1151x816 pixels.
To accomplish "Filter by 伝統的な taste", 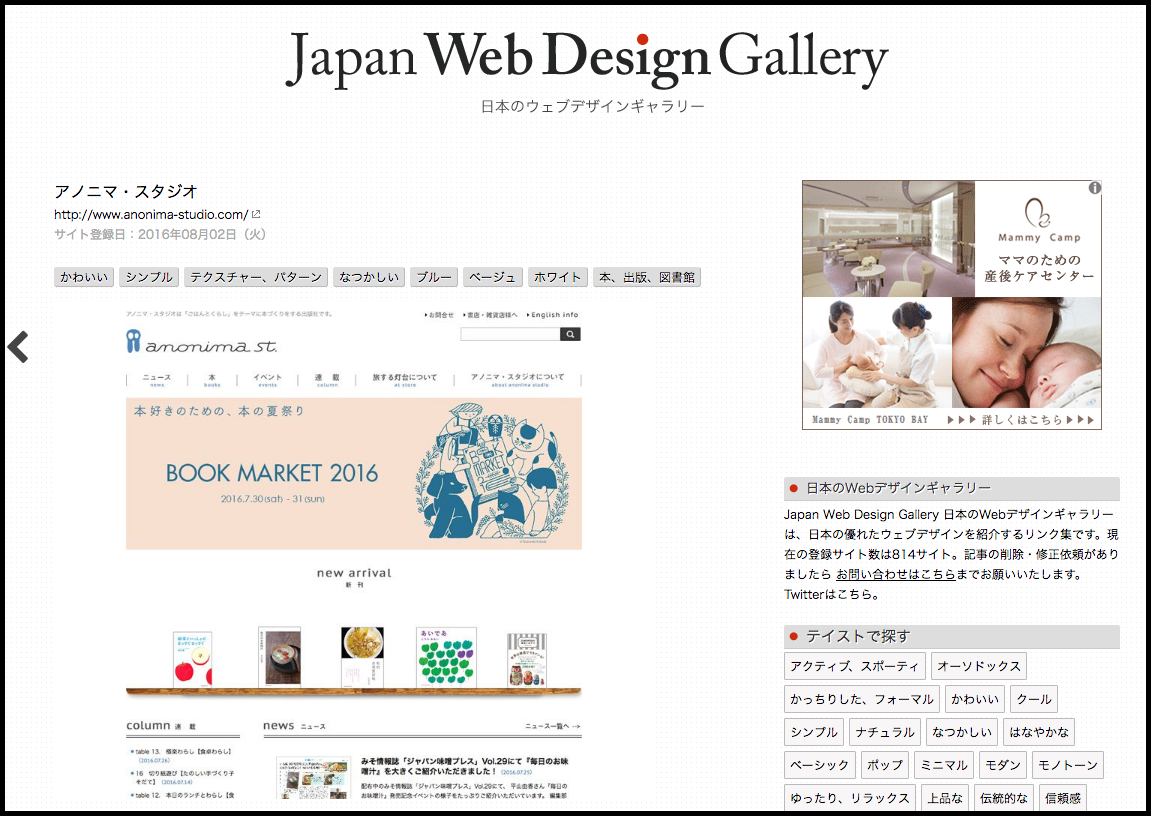I will (x=1003, y=798).
